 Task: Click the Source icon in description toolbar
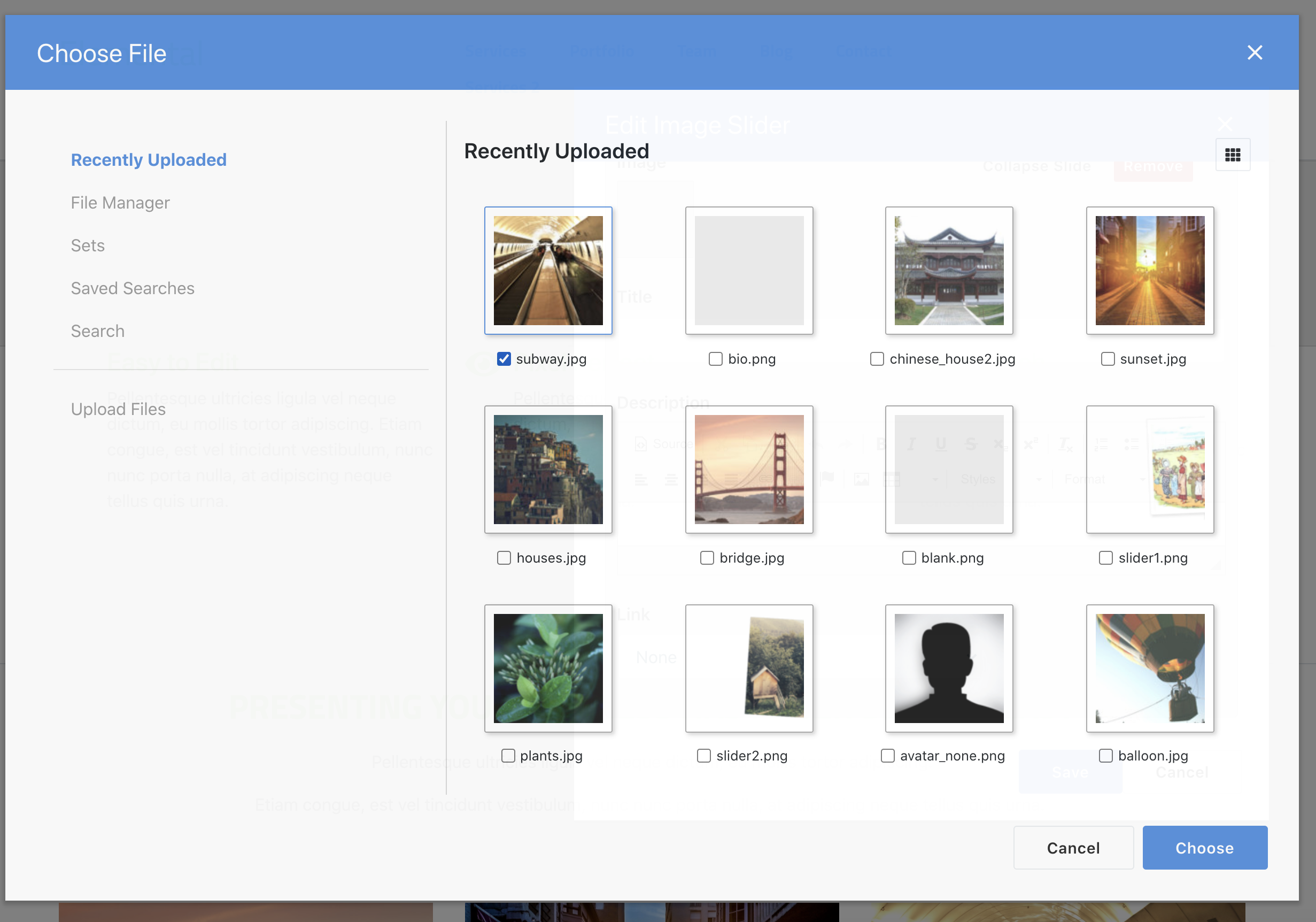point(642,444)
